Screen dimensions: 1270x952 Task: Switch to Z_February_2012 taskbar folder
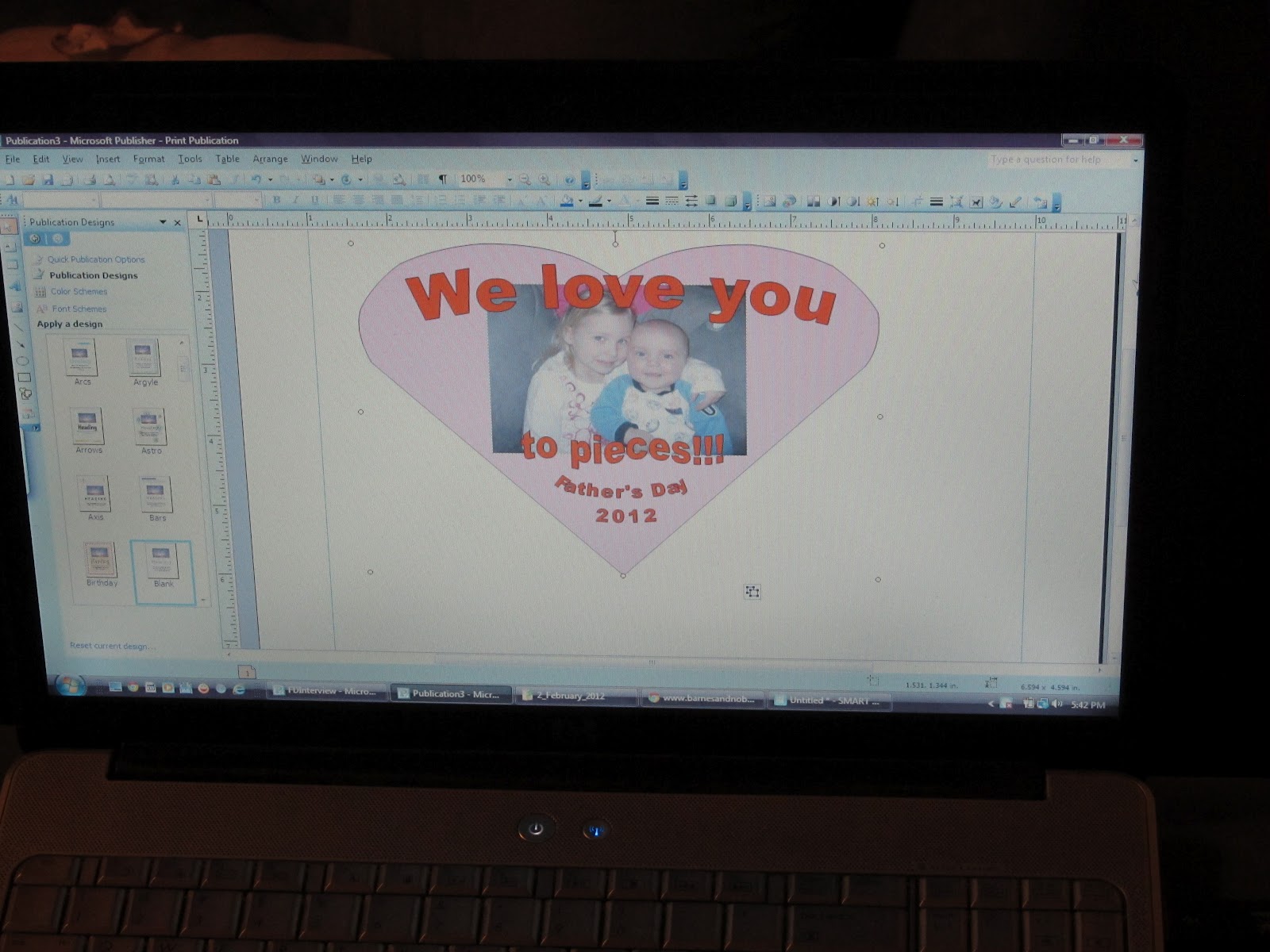coord(576,696)
